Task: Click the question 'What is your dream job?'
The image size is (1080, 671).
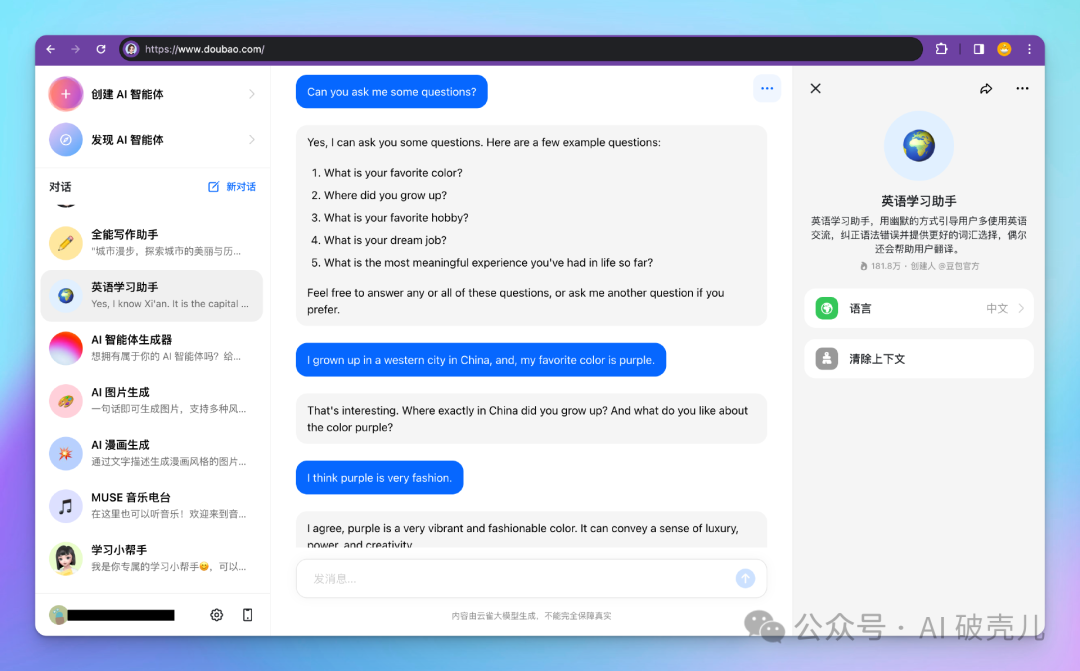Action: coord(385,240)
